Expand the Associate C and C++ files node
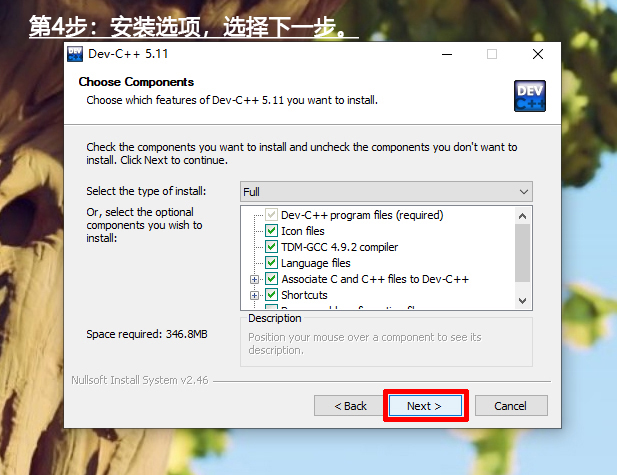The height and width of the screenshot is (475, 617). point(254,279)
